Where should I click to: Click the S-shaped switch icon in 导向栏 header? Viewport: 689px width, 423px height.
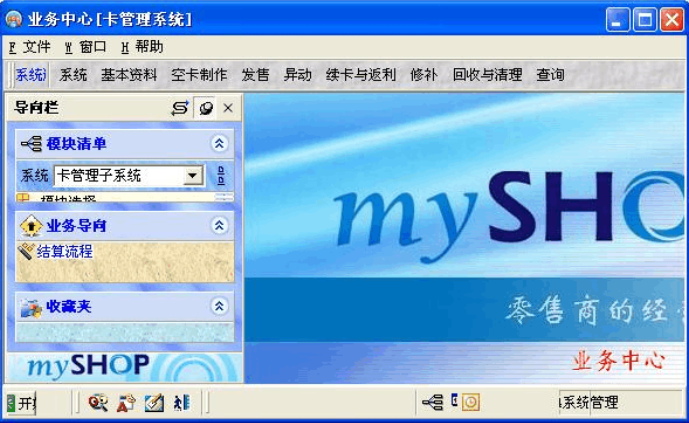[180, 108]
